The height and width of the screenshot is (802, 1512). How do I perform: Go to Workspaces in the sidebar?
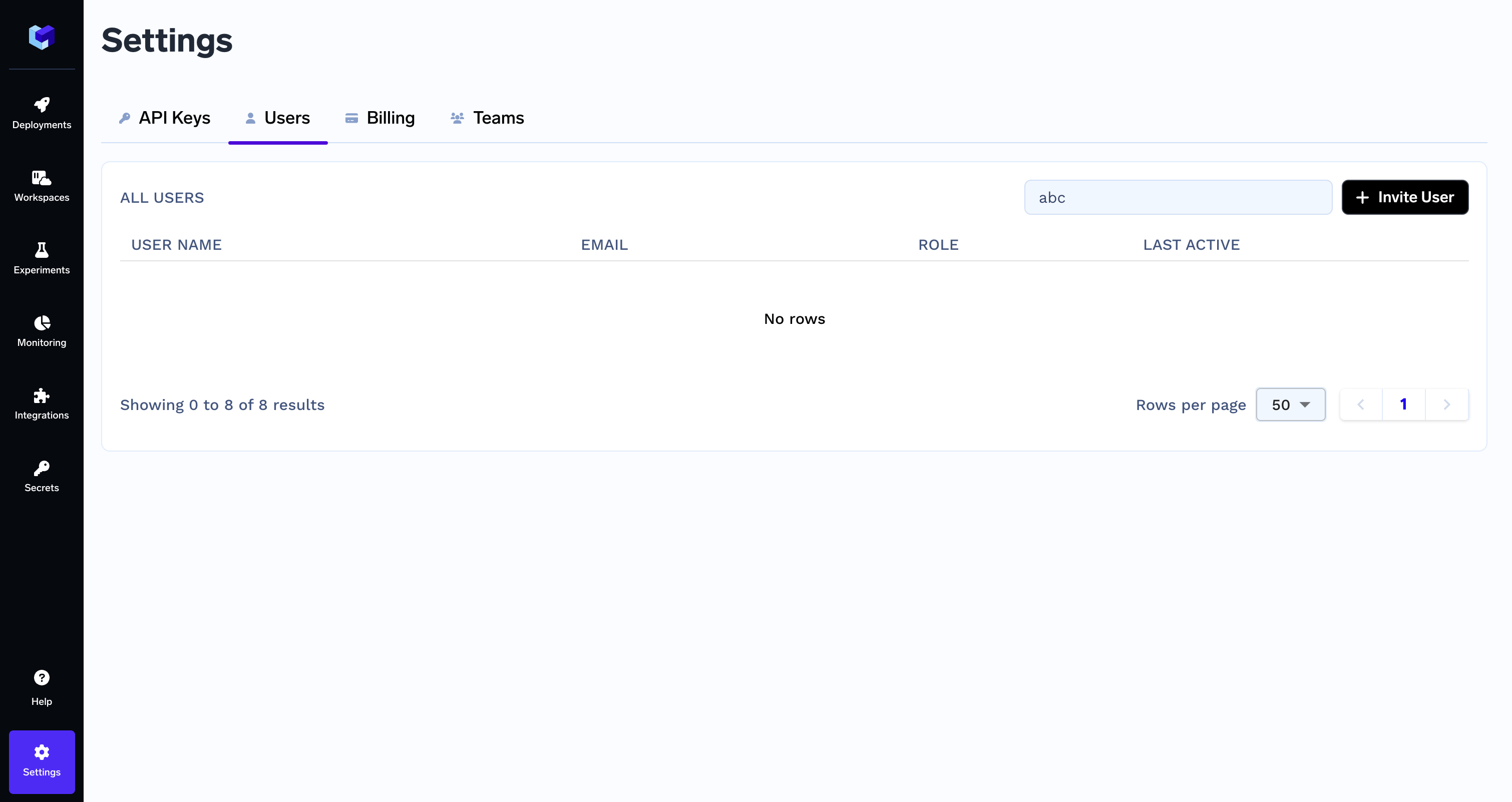[x=42, y=186]
